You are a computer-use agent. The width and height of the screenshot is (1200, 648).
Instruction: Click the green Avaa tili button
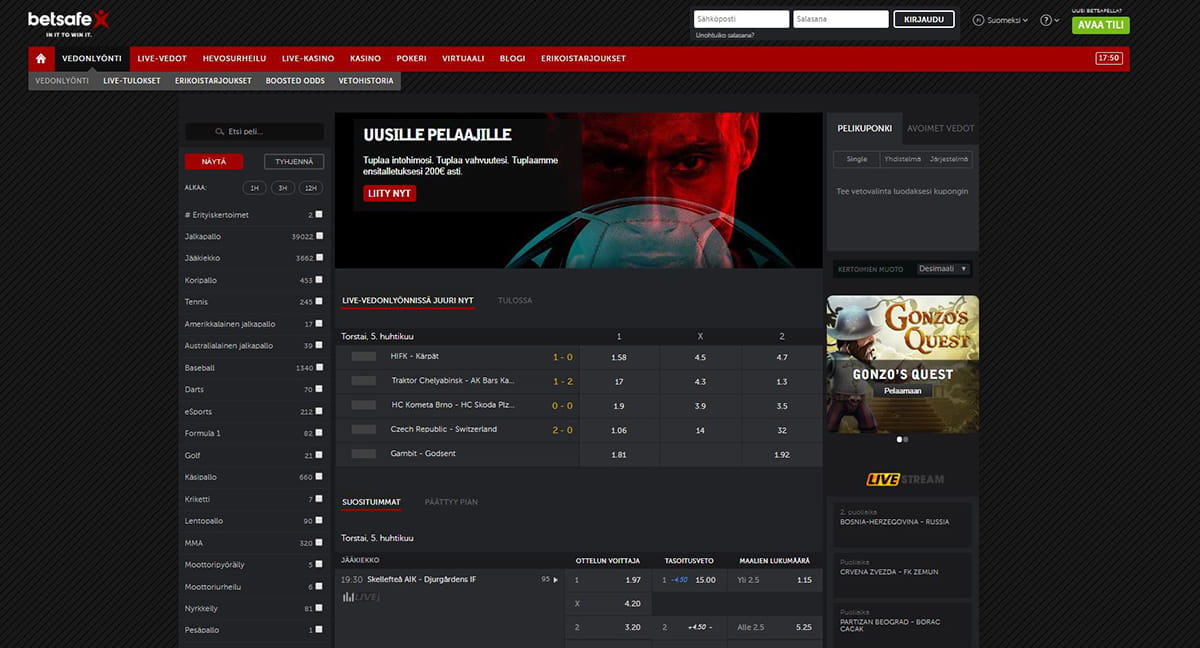[x=1100, y=25]
